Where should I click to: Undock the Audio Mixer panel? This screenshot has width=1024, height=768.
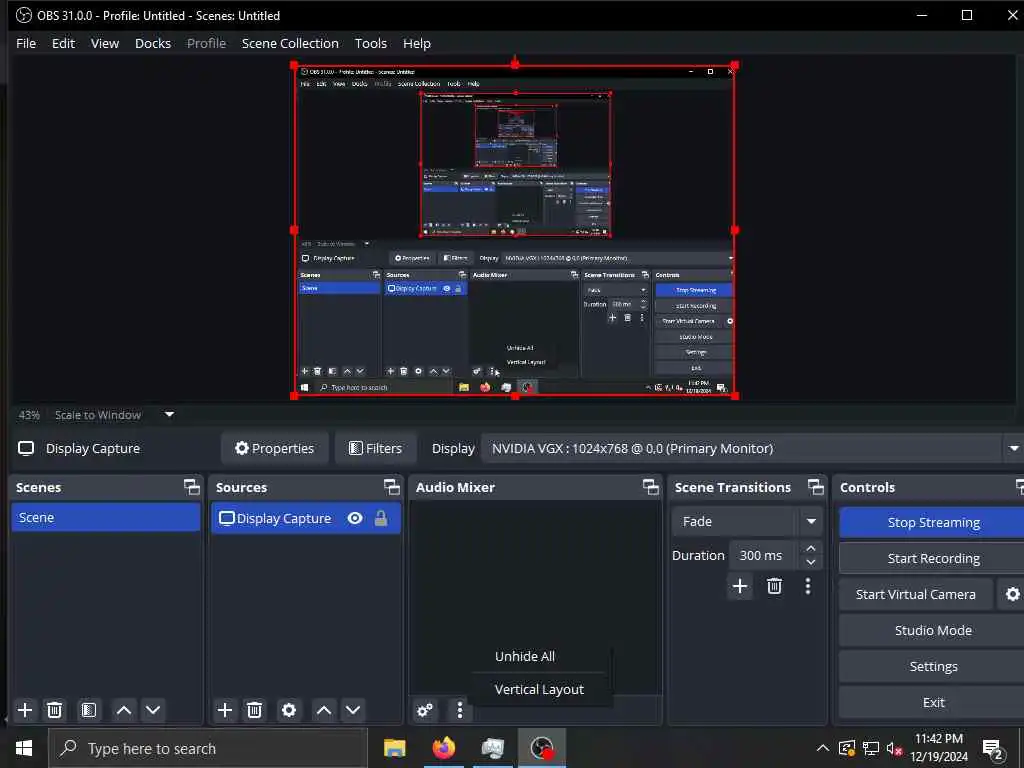650,487
